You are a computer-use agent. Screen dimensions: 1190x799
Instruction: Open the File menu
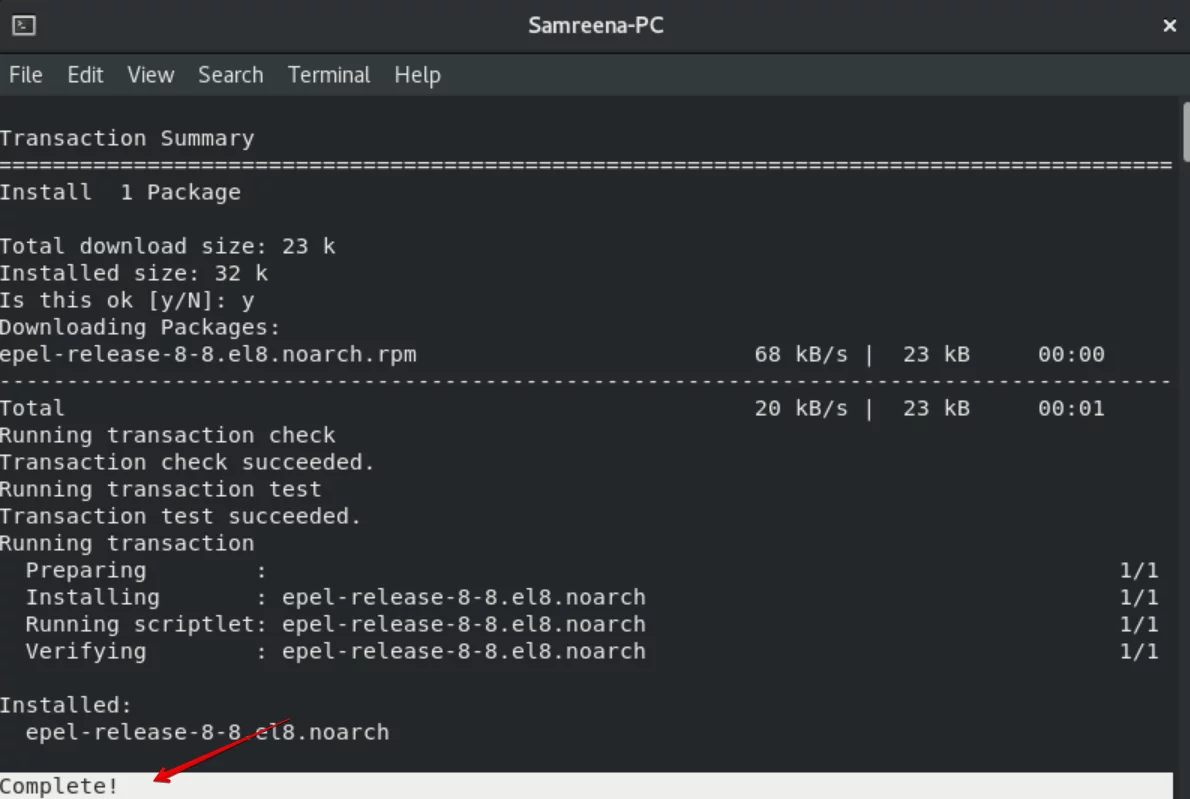(26, 75)
